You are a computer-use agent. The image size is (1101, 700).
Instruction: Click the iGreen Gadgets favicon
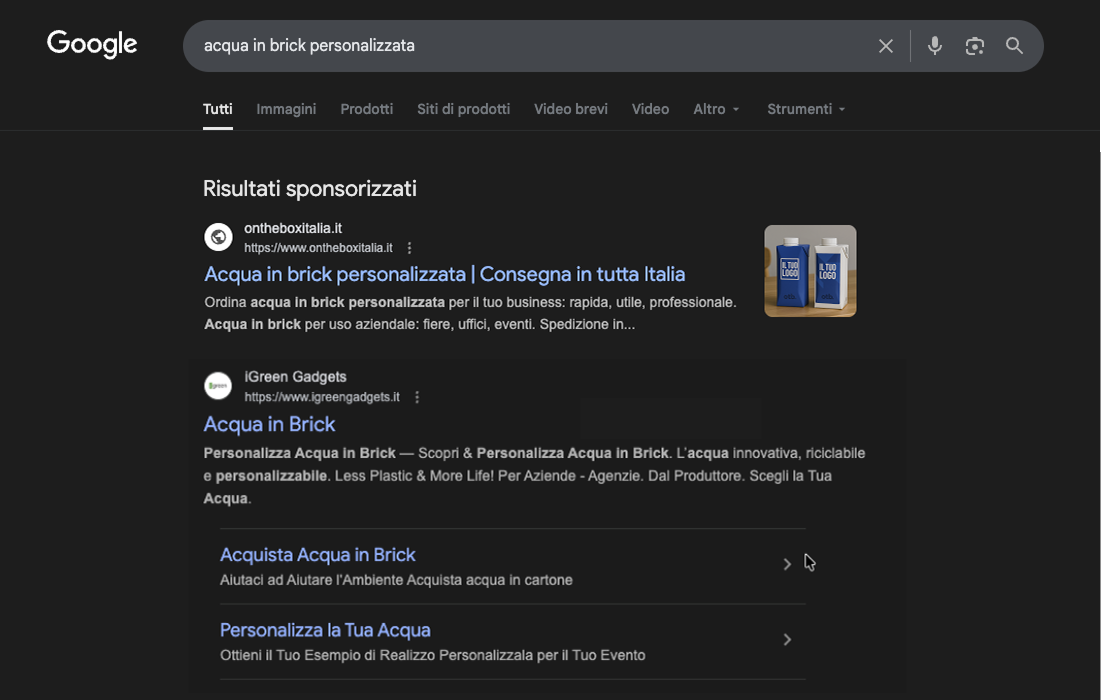click(218, 386)
